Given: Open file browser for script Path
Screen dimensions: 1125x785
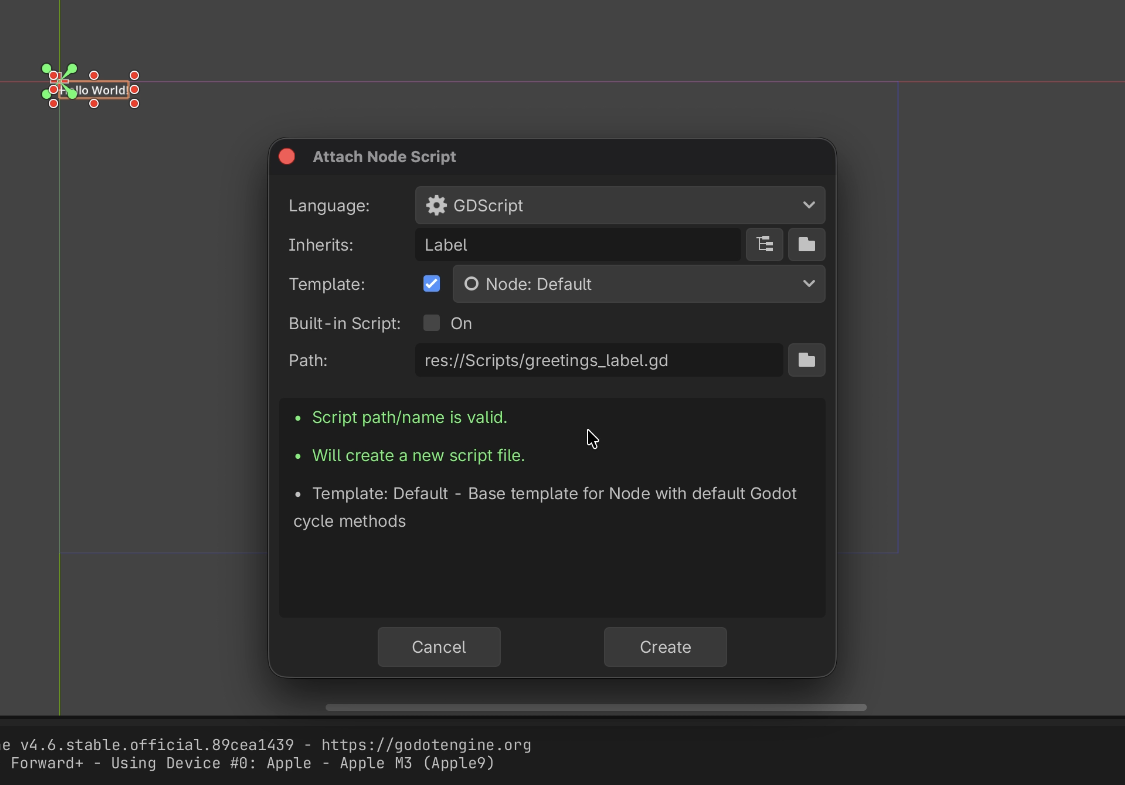Looking at the screenshot, I should (806, 360).
